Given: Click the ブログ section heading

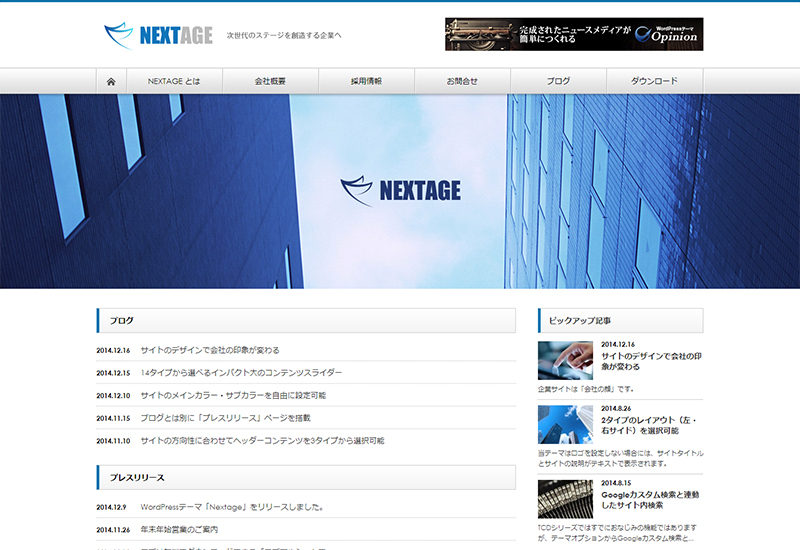Looking at the screenshot, I should coord(306,320).
